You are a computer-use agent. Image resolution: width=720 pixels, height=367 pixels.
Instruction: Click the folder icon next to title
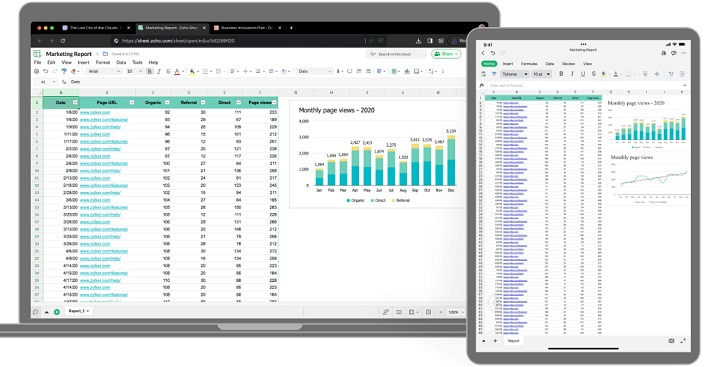(105, 54)
